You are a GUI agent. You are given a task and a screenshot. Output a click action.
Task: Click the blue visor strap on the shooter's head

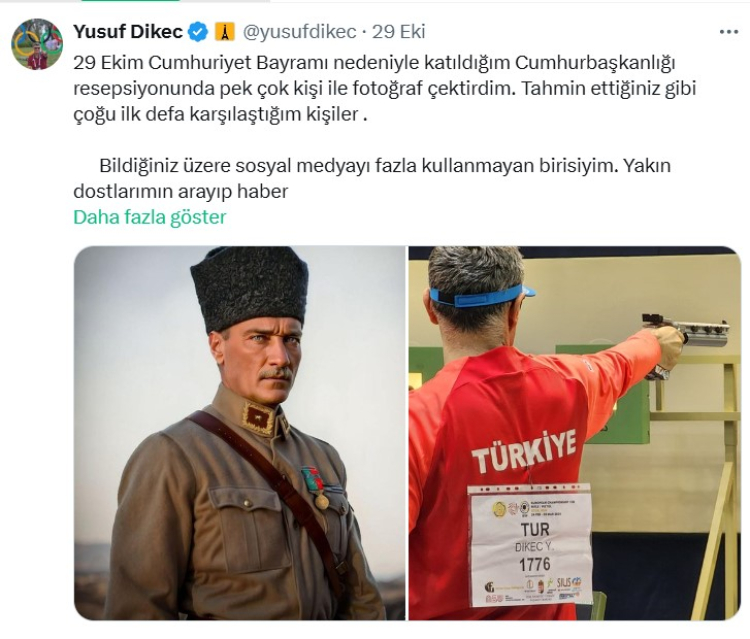point(482,296)
